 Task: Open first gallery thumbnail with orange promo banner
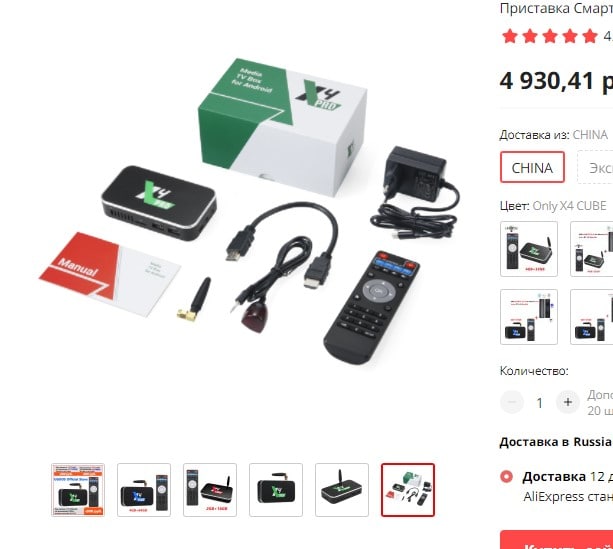point(78,490)
